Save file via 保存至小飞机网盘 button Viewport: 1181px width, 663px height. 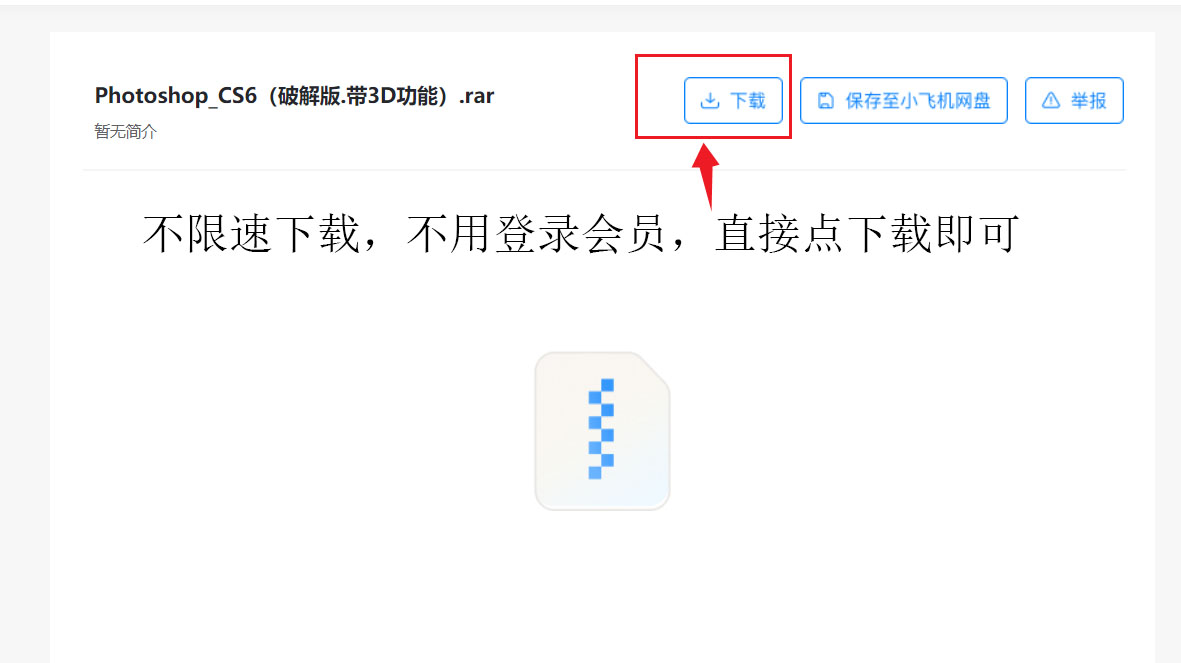[x=904, y=100]
